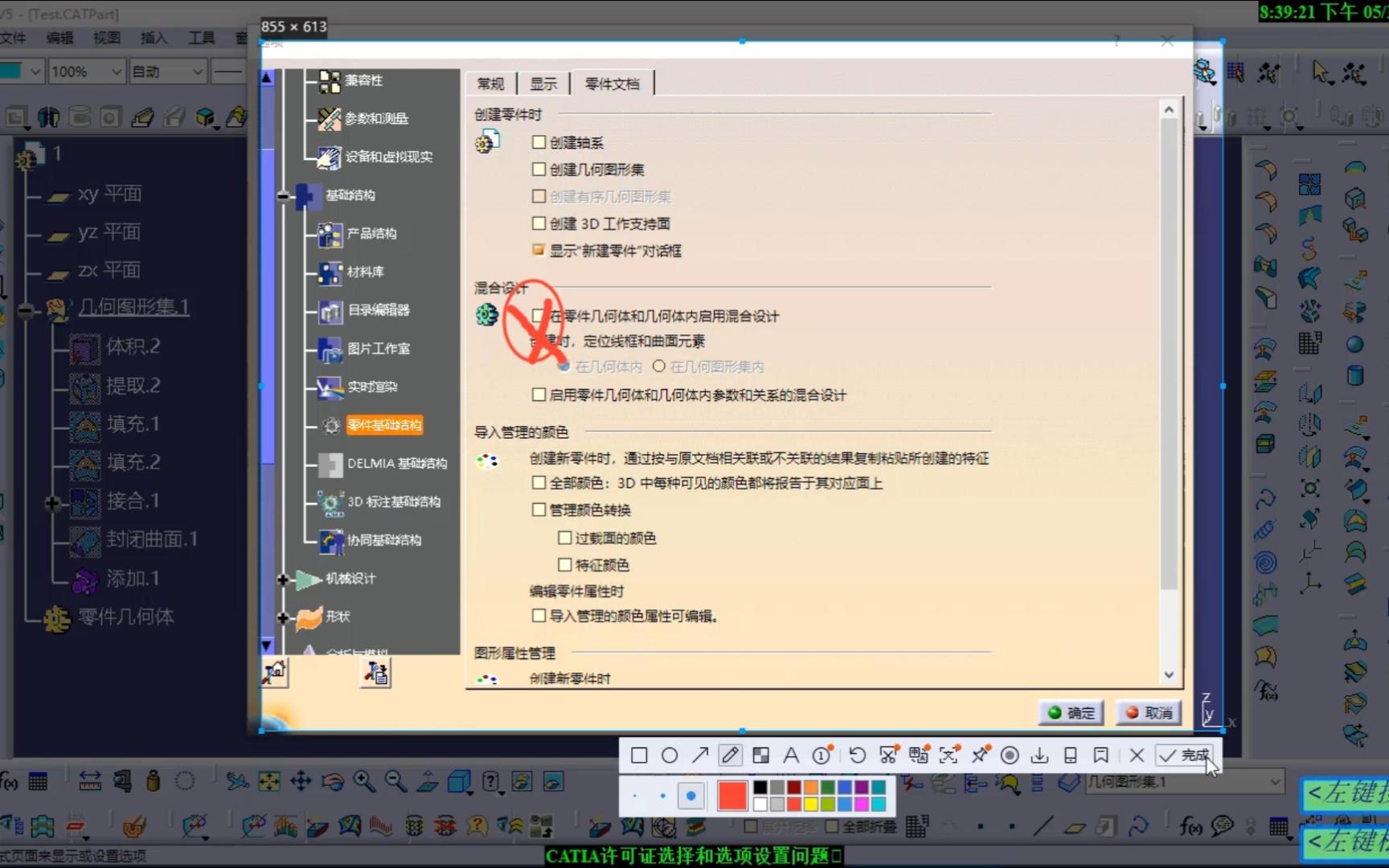
Task: Switch to the 常规 tab
Action: (x=490, y=83)
